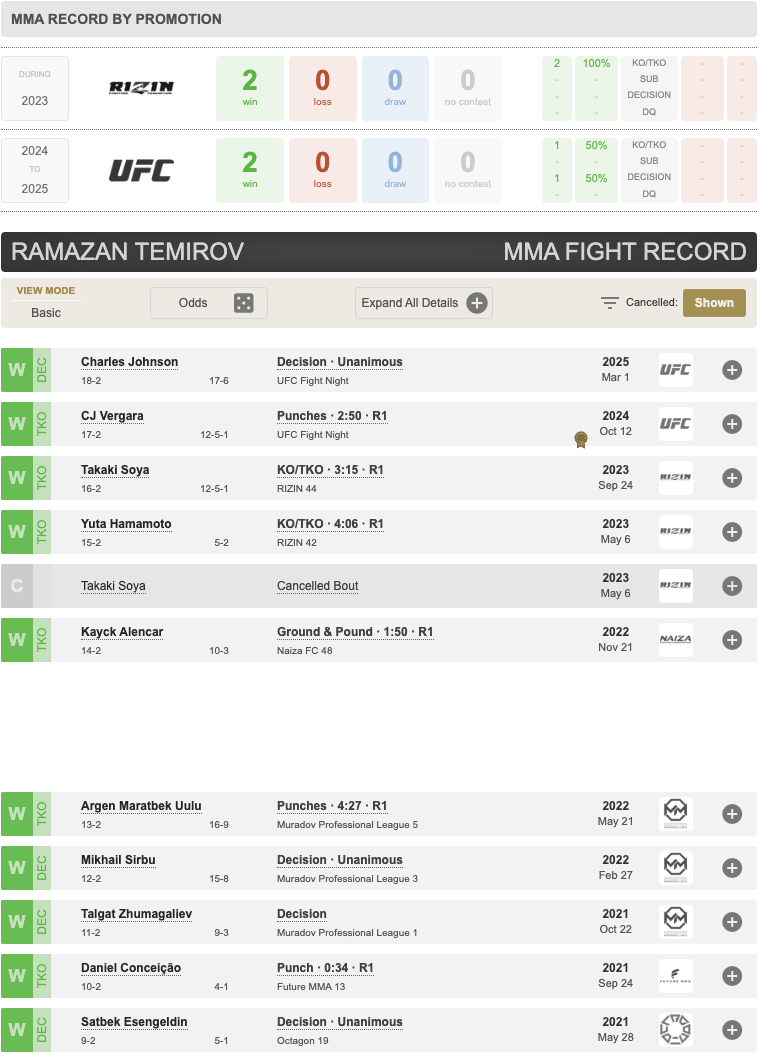
Task: Click the Odds dice icon
Action: click(x=244, y=303)
